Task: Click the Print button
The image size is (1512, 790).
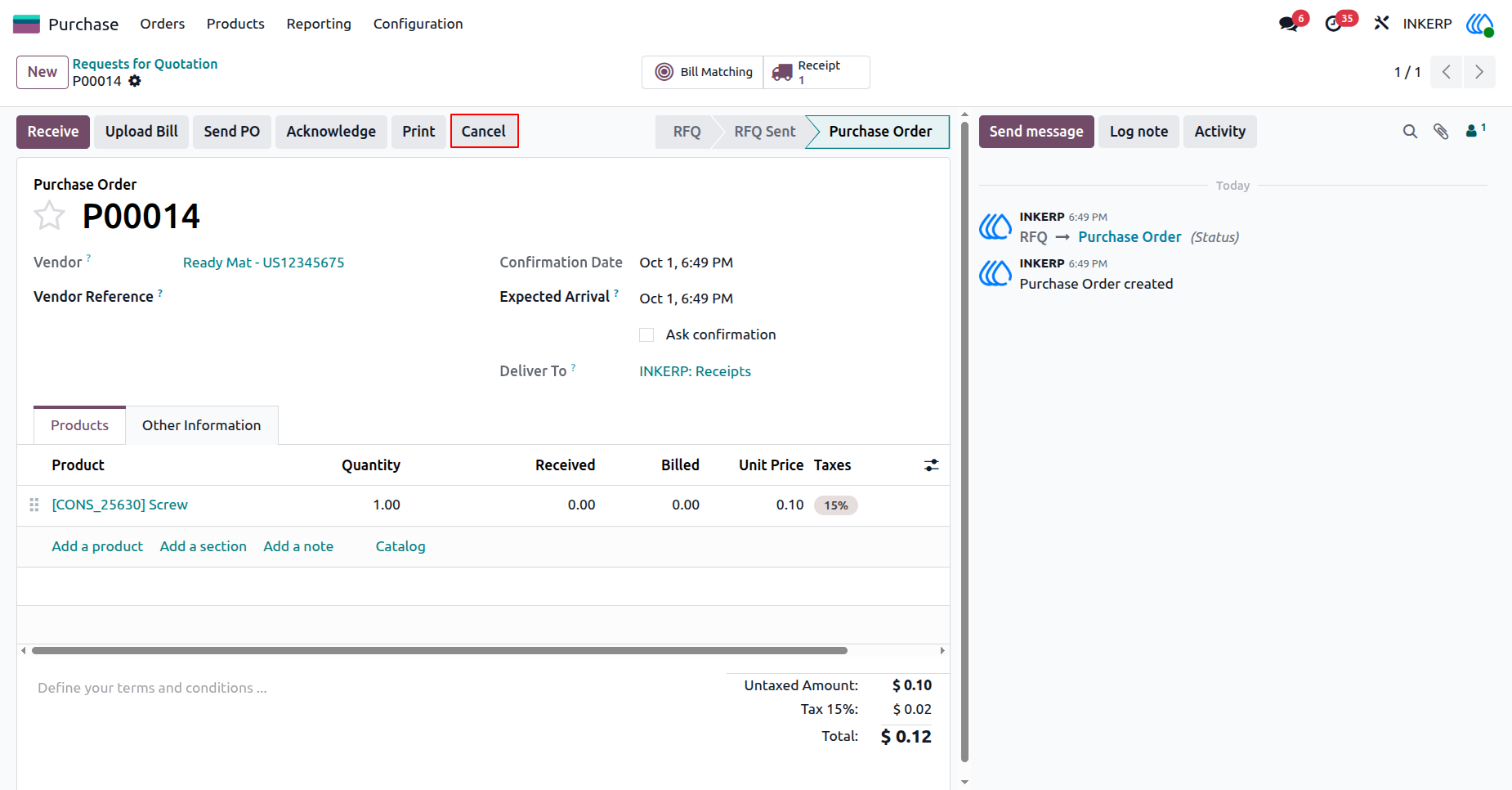Action: 418,132
